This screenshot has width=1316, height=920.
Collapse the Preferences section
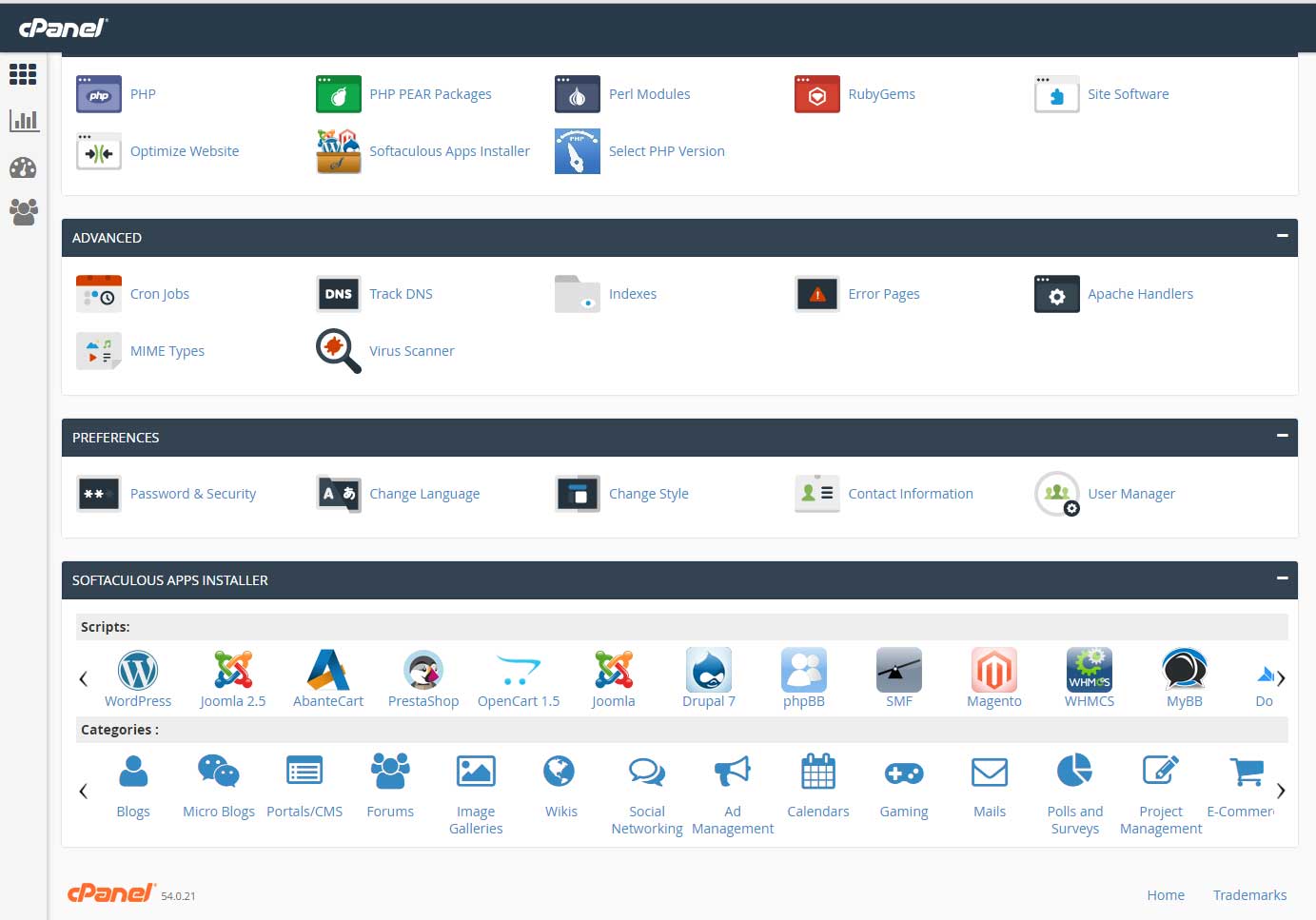(1282, 436)
